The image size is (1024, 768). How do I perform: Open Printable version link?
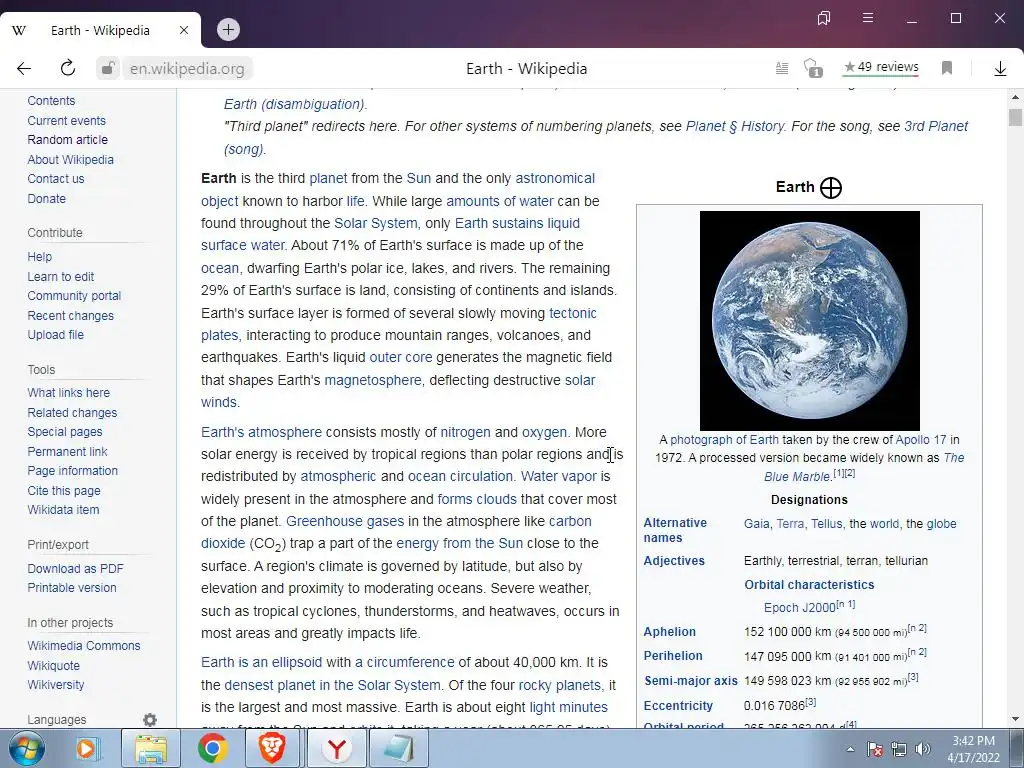point(72,588)
